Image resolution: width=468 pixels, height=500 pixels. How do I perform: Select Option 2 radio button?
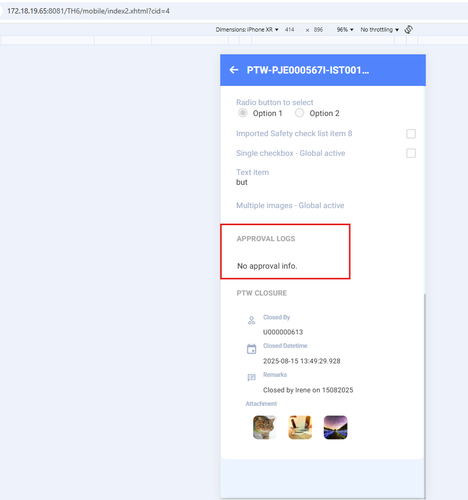[299, 113]
